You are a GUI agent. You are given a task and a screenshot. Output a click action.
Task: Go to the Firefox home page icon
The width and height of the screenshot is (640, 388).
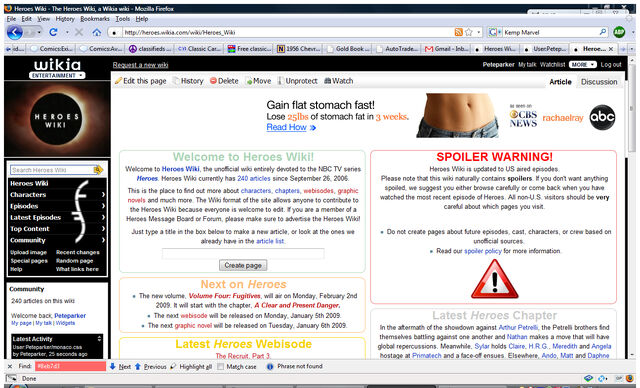point(96,32)
